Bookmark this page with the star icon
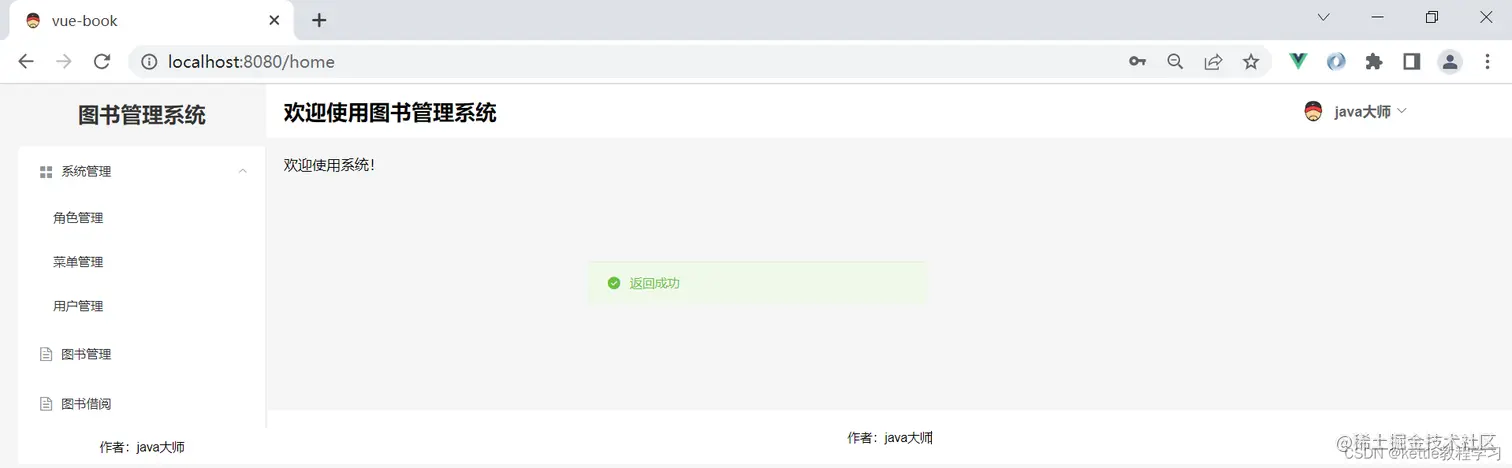The image size is (1512, 468). tap(1251, 61)
